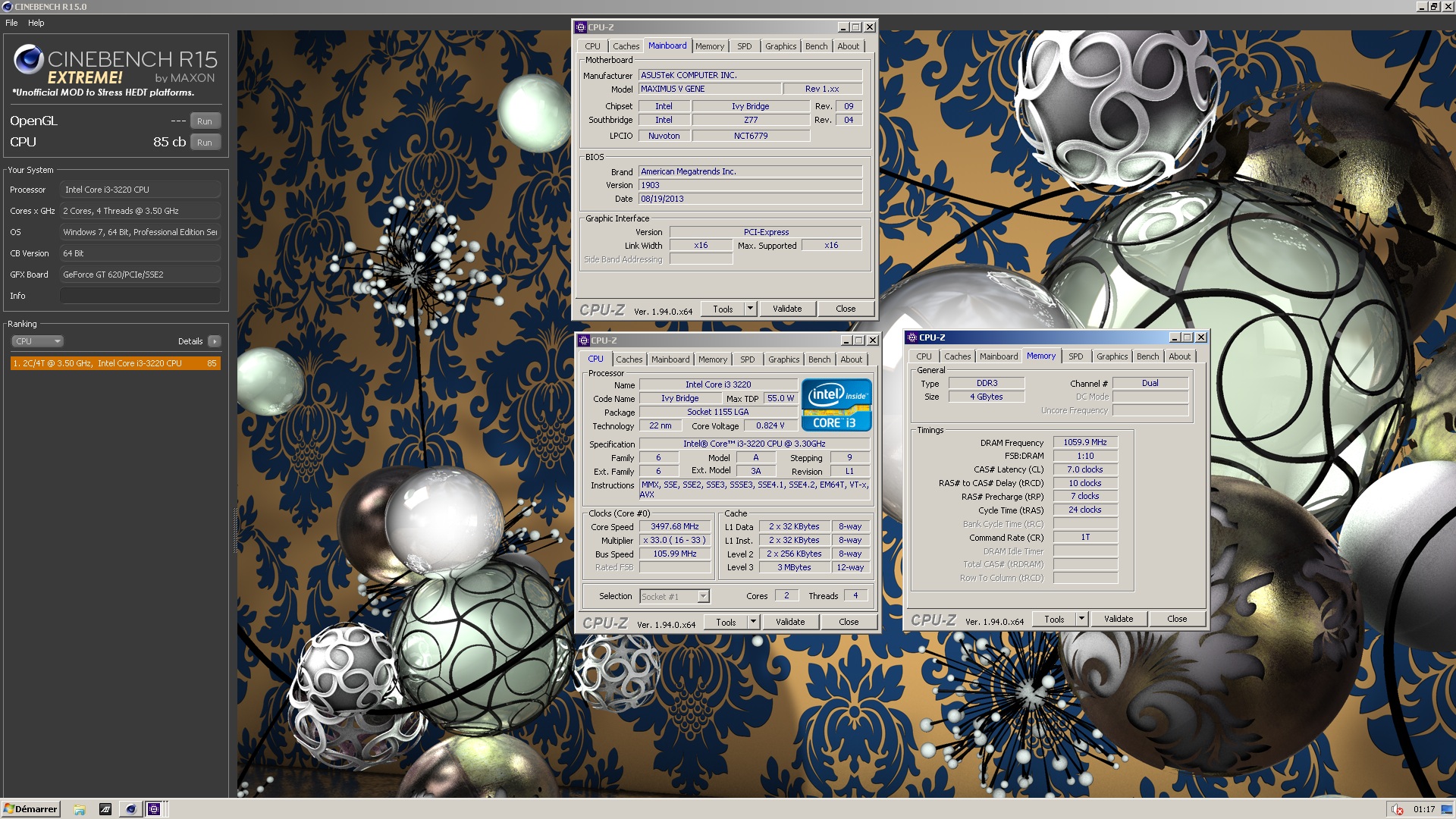Click the Processor Intel Core i3-3220 field
This screenshot has height=819, width=1456.
coord(140,190)
